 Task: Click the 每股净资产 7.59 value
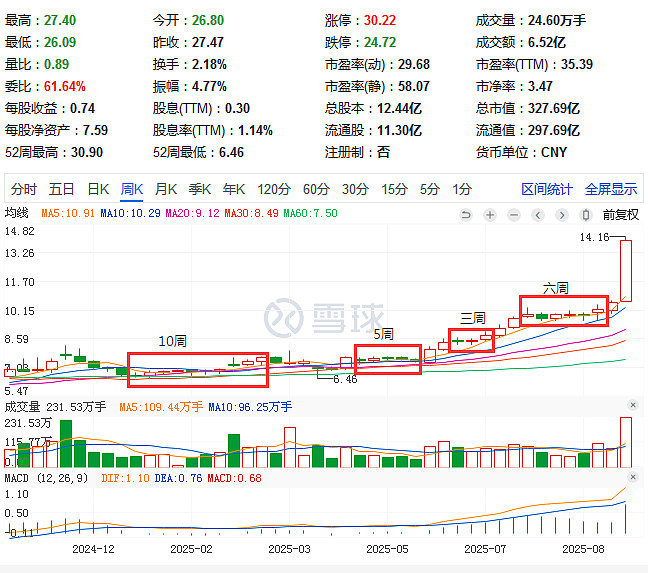[x=95, y=131]
